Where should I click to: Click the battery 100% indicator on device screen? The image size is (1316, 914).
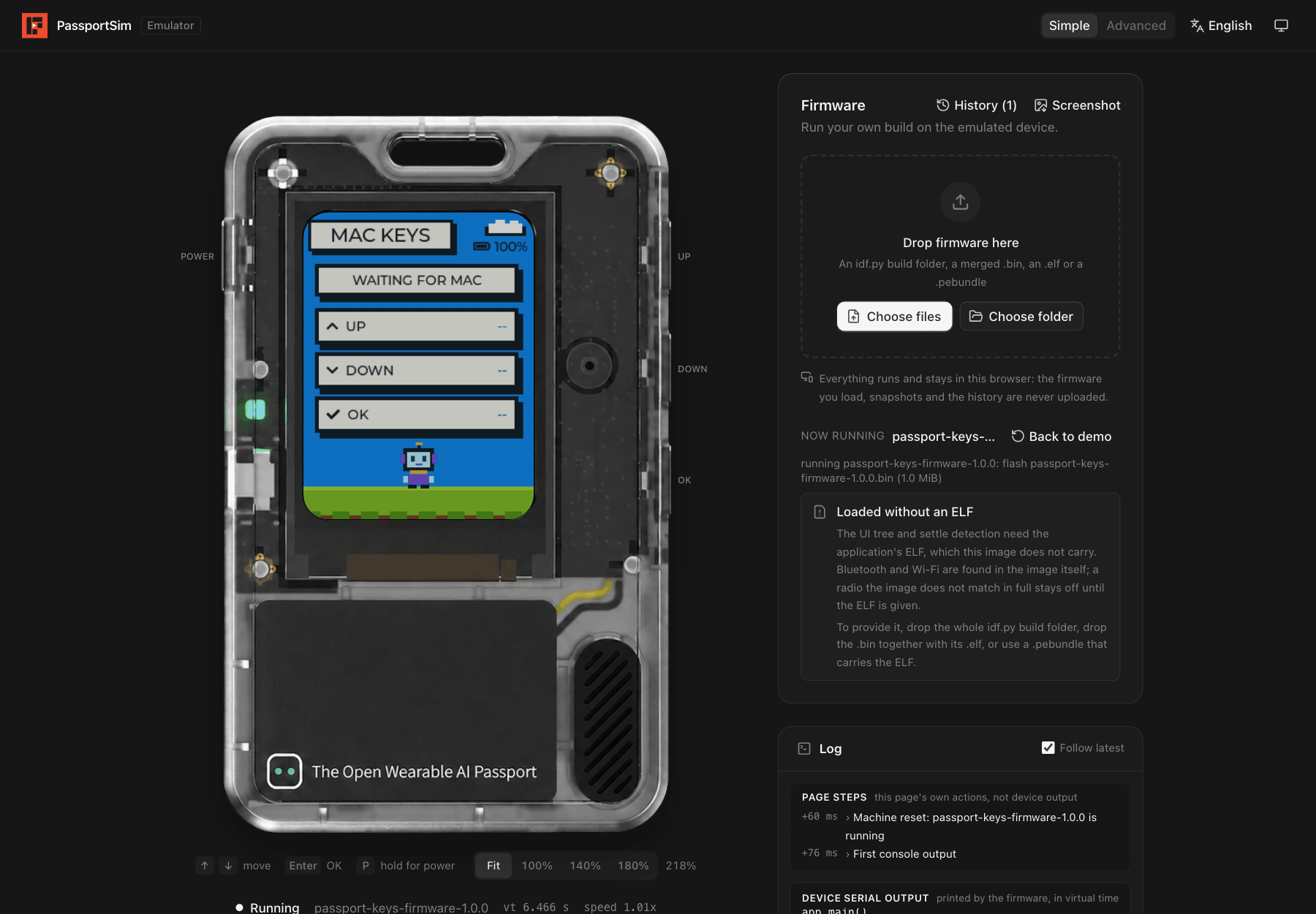pos(500,246)
